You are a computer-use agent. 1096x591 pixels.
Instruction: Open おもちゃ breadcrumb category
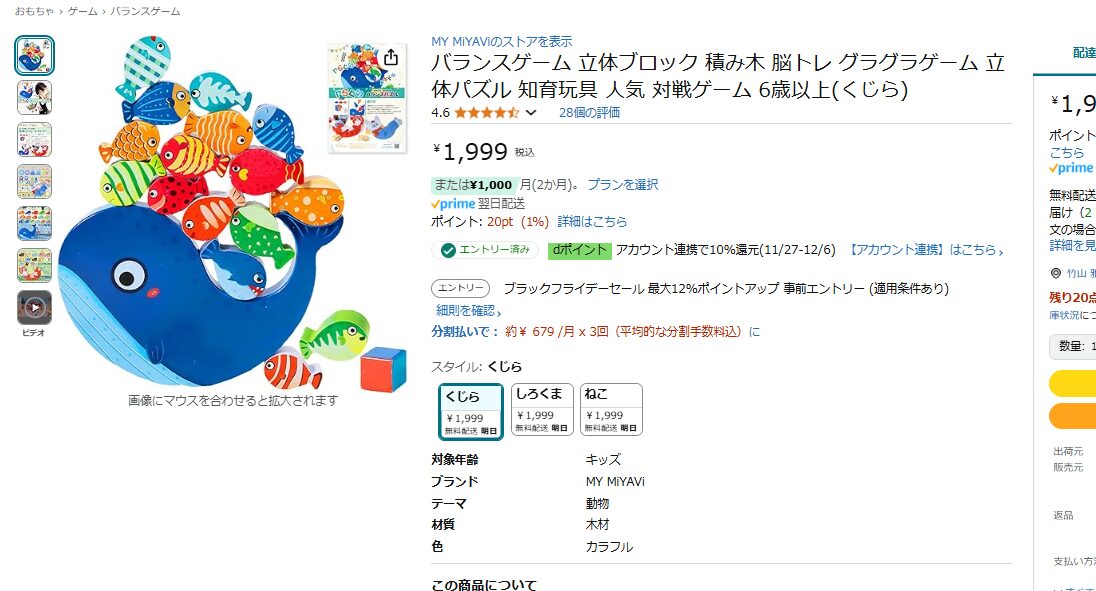[x=35, y=11]
